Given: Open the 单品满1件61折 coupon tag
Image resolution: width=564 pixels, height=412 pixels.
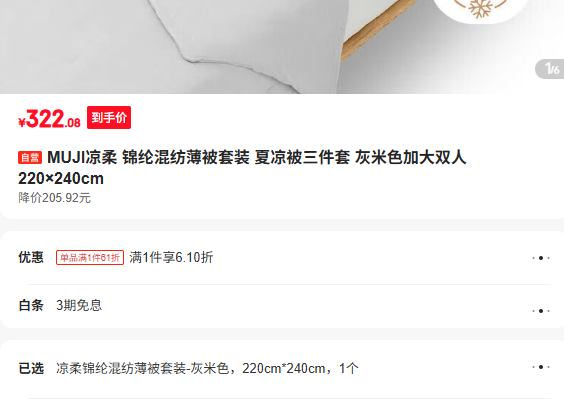Looking at the screenshot, I should tap(90, 258).
